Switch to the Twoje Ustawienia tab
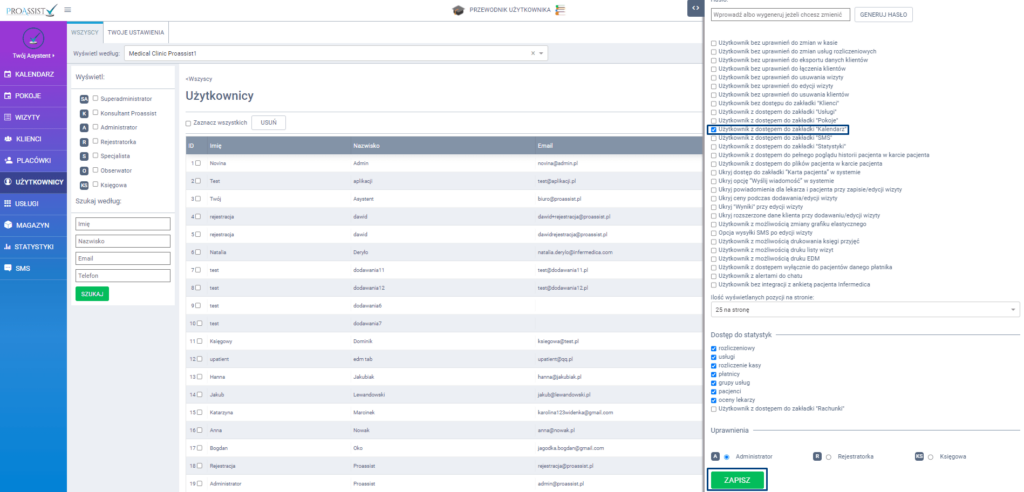 click(138, 32)
